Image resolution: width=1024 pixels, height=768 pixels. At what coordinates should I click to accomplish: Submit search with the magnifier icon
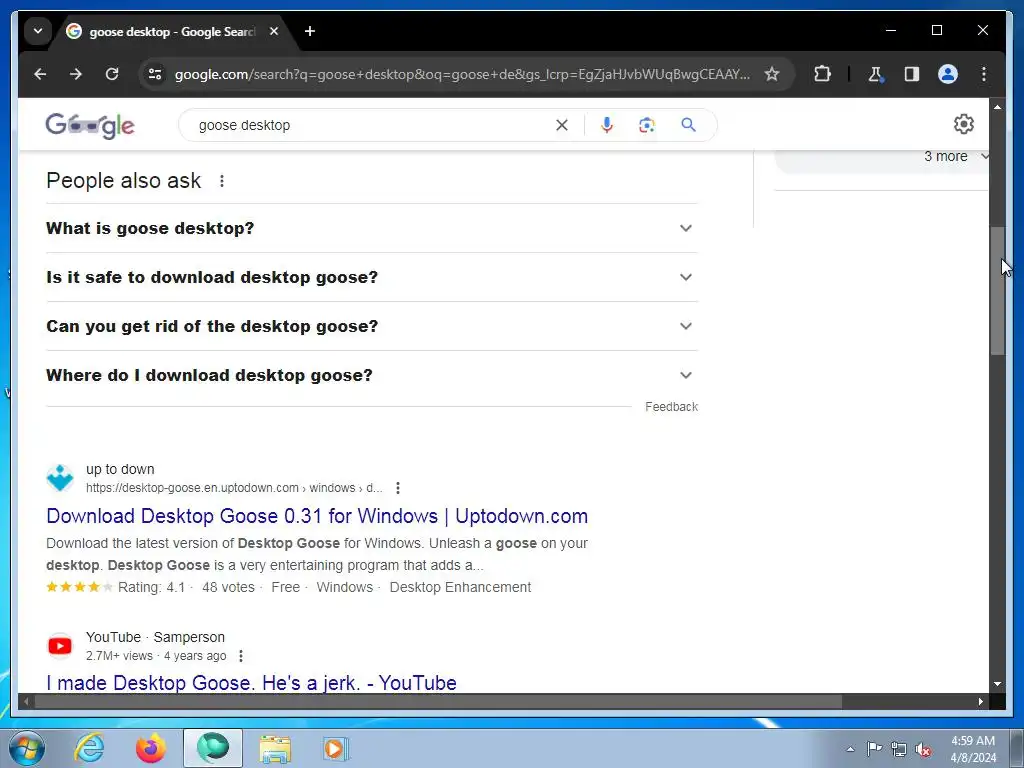(688, 125)
